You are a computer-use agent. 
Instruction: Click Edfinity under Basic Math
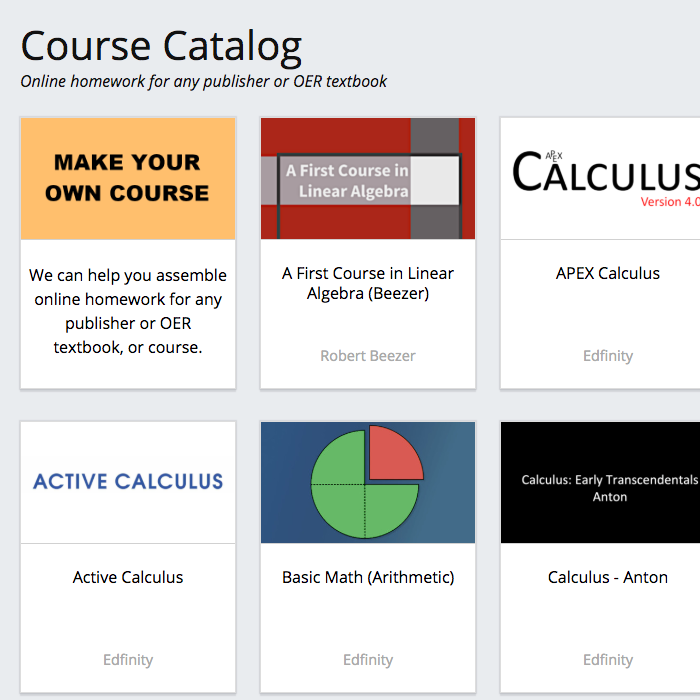(368, 660)
